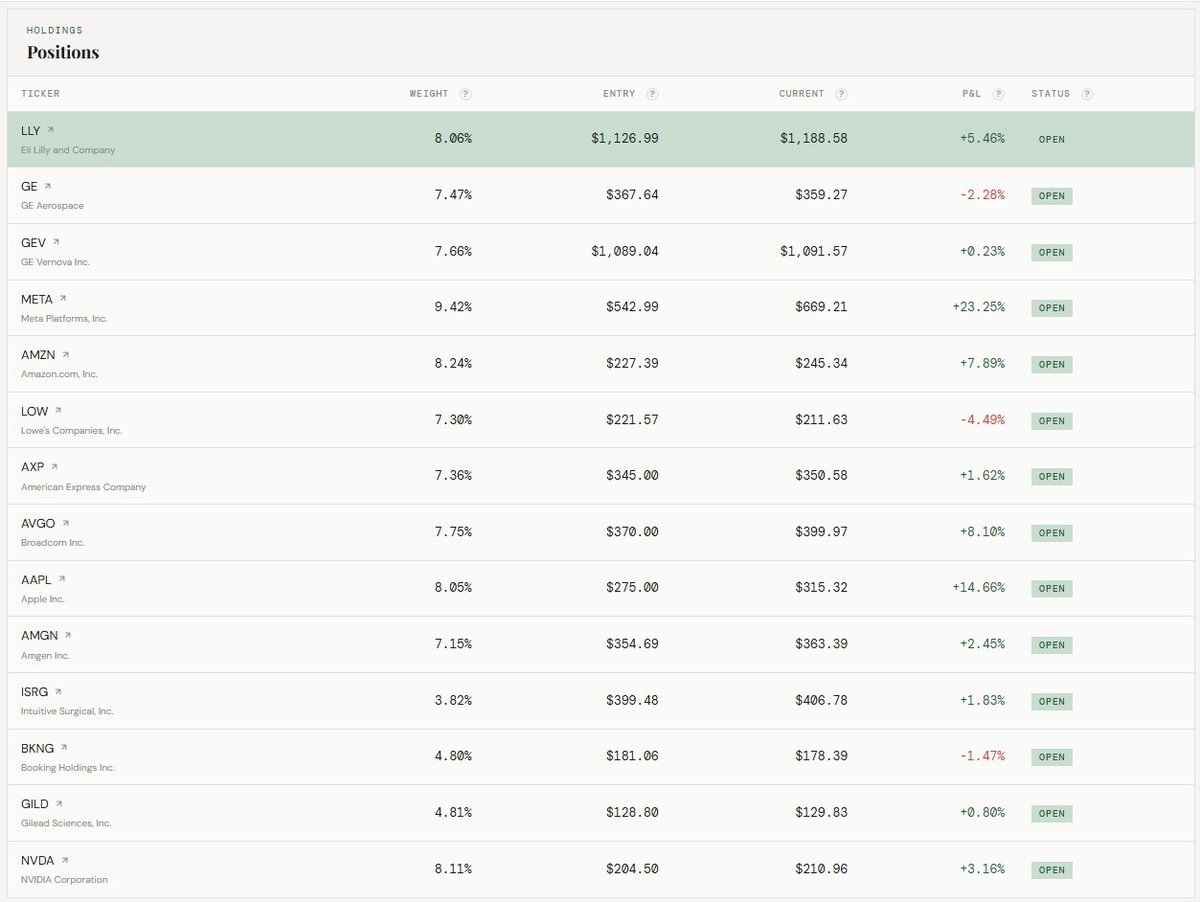Open external link arrow next to ISRG
Screen dimensions: 1200x902
pyautogui.click(x=58, y=691)
